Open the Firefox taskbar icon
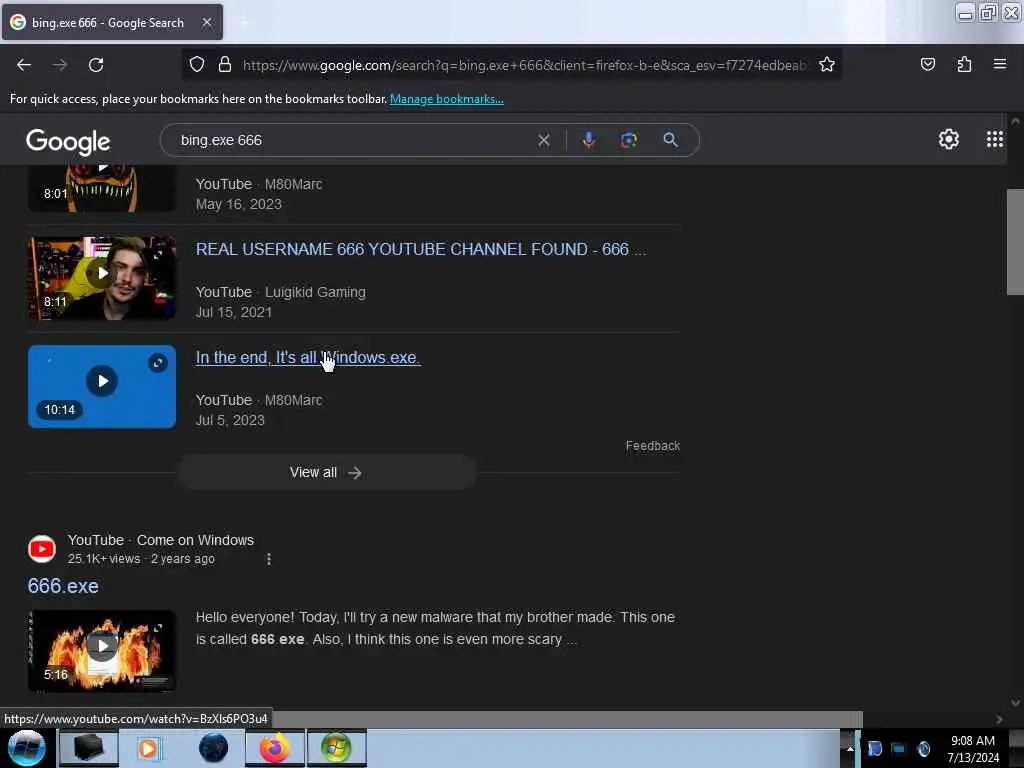Viewport: 1024px width, 768px height. tap(275, 748)
